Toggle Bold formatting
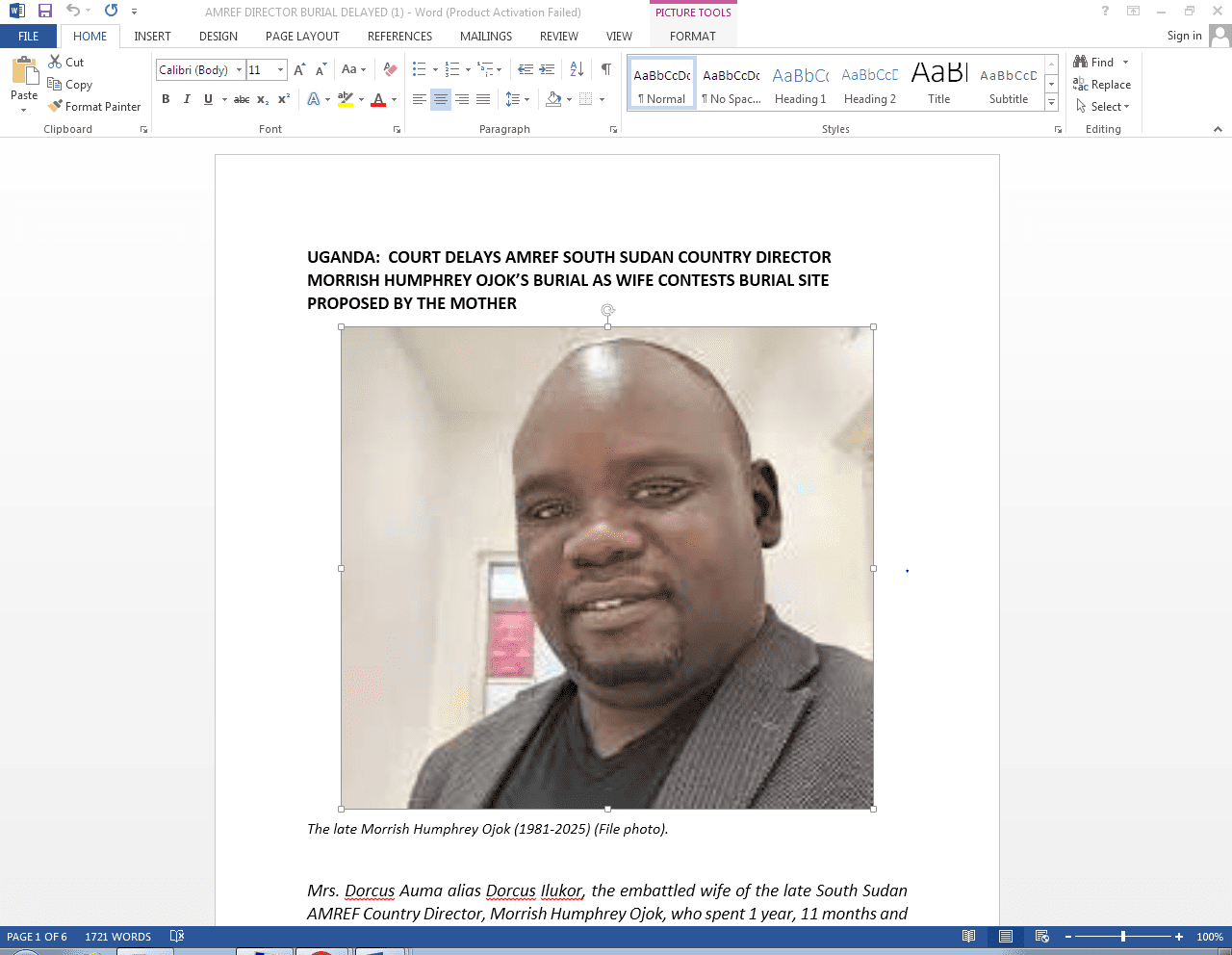 pyautogui.click(x=166, y=99)
